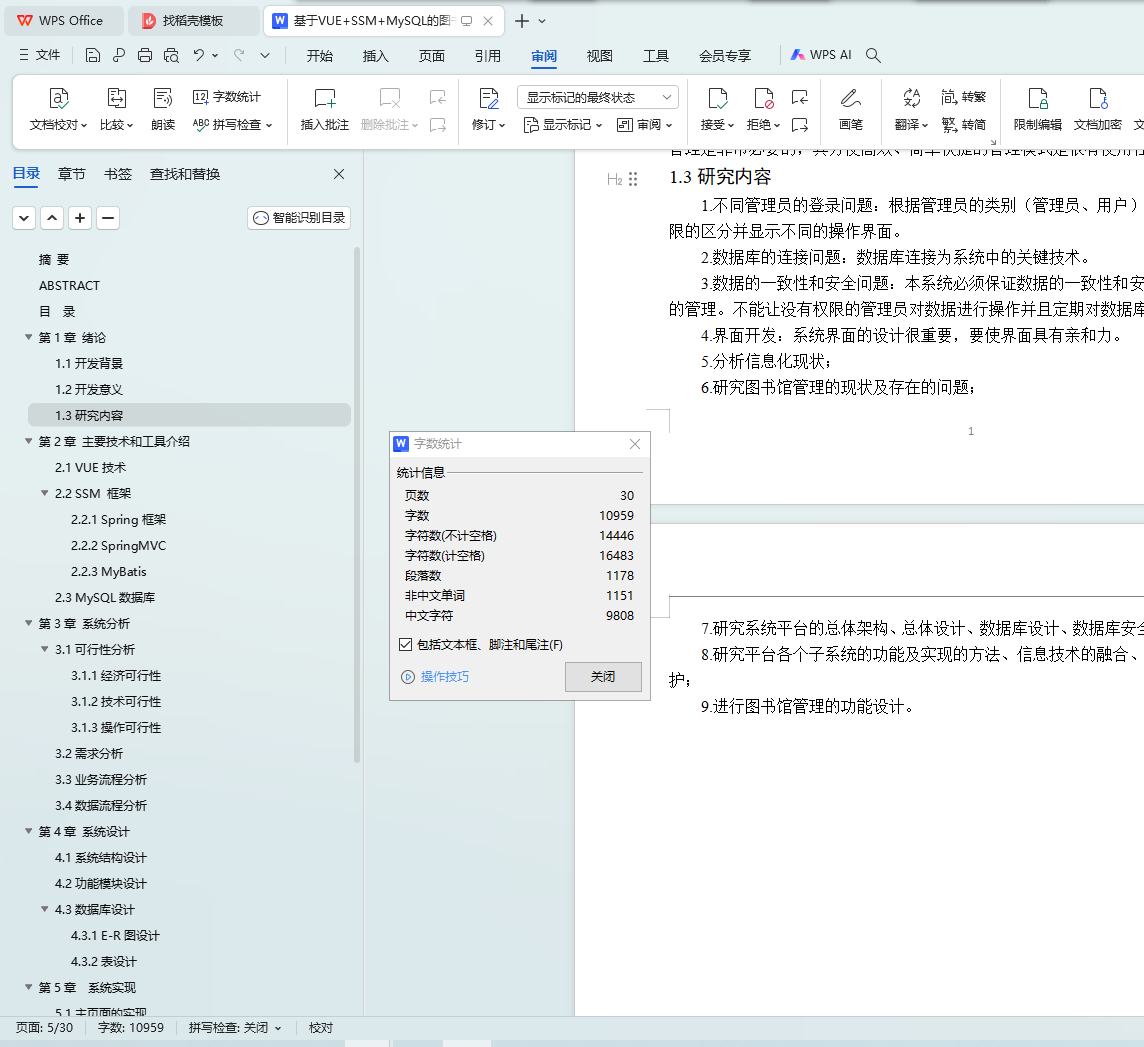
Task: Open the 工具 ribbon tab
Action: click(x=656, y=55)
